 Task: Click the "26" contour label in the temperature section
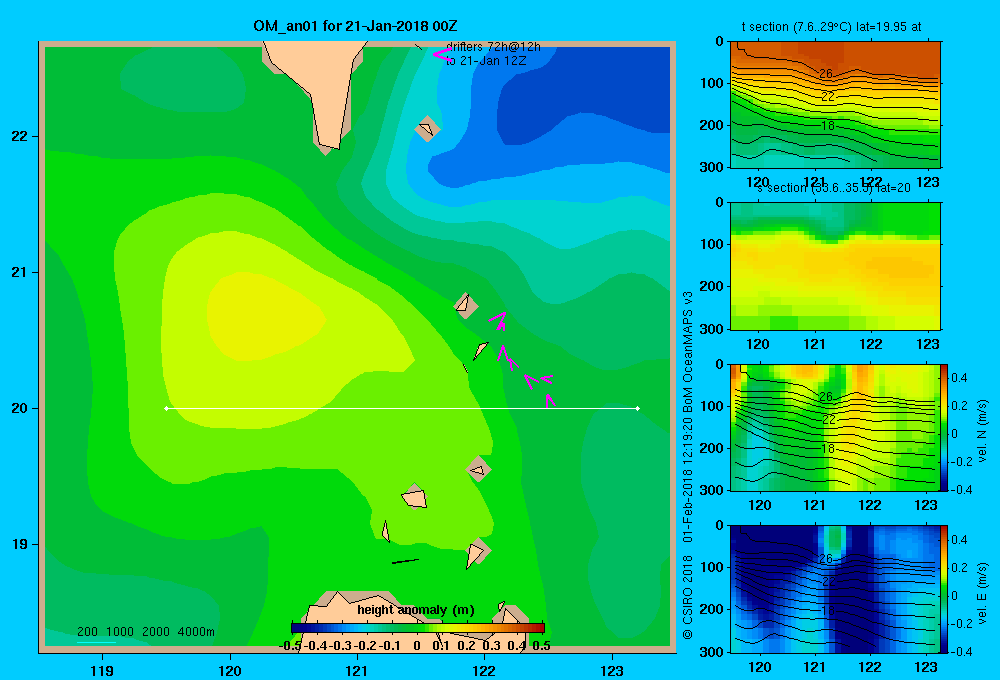[x=826, y=74]
